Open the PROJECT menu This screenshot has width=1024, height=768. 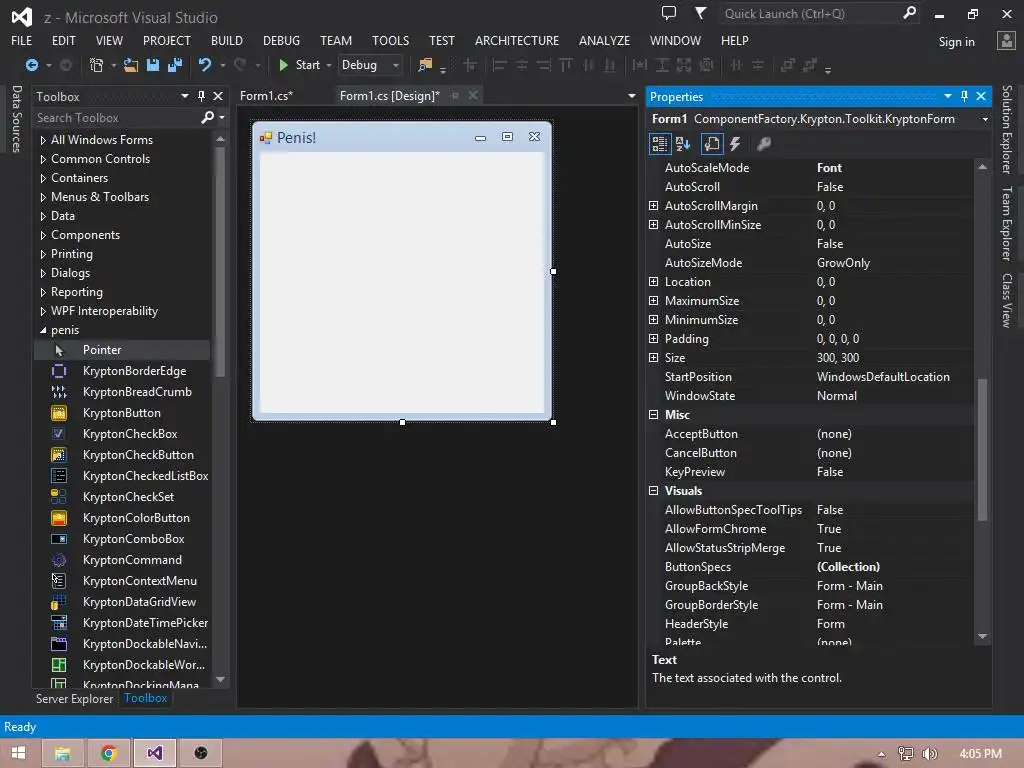point(167,40)
